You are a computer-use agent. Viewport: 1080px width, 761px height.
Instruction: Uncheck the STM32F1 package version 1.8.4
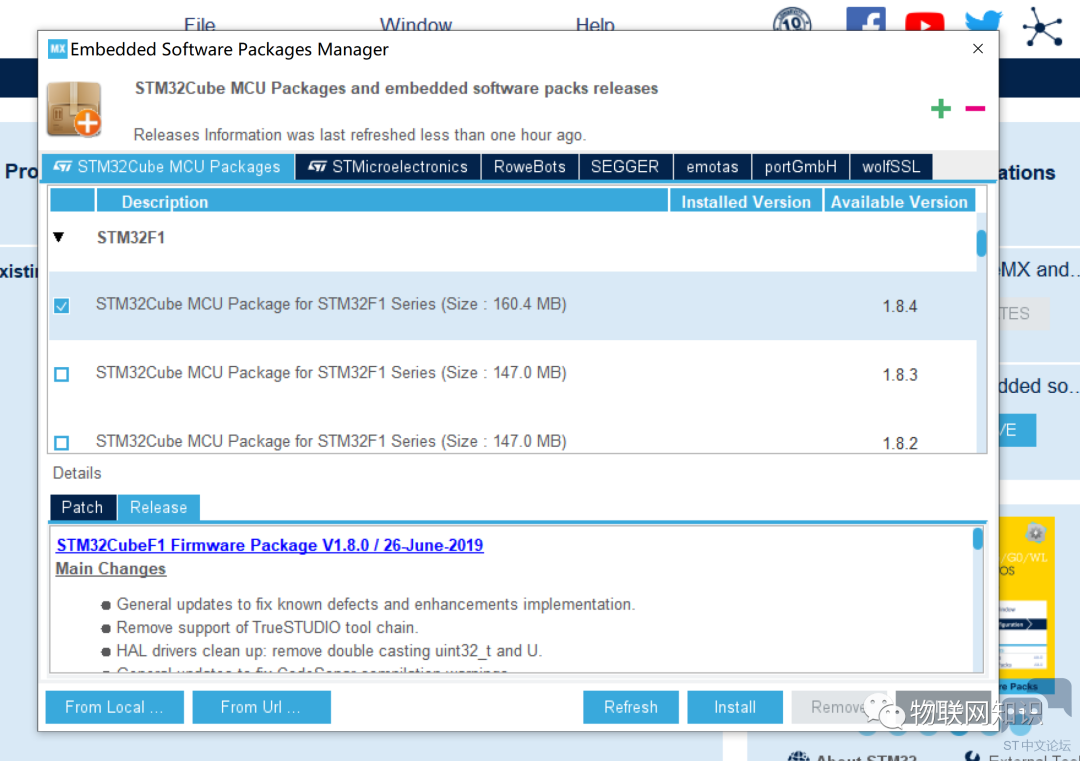tap(61, 306)
